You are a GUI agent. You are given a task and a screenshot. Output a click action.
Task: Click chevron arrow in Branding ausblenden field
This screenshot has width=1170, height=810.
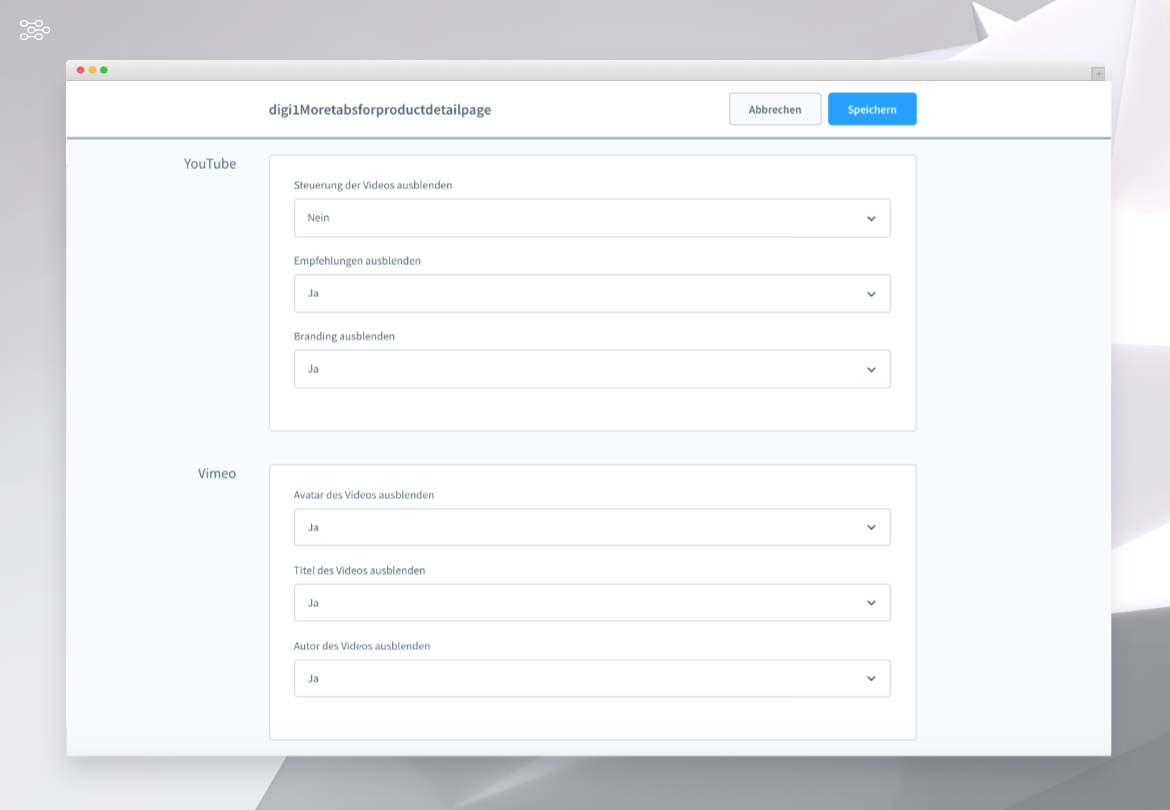(x=871, y=369)
